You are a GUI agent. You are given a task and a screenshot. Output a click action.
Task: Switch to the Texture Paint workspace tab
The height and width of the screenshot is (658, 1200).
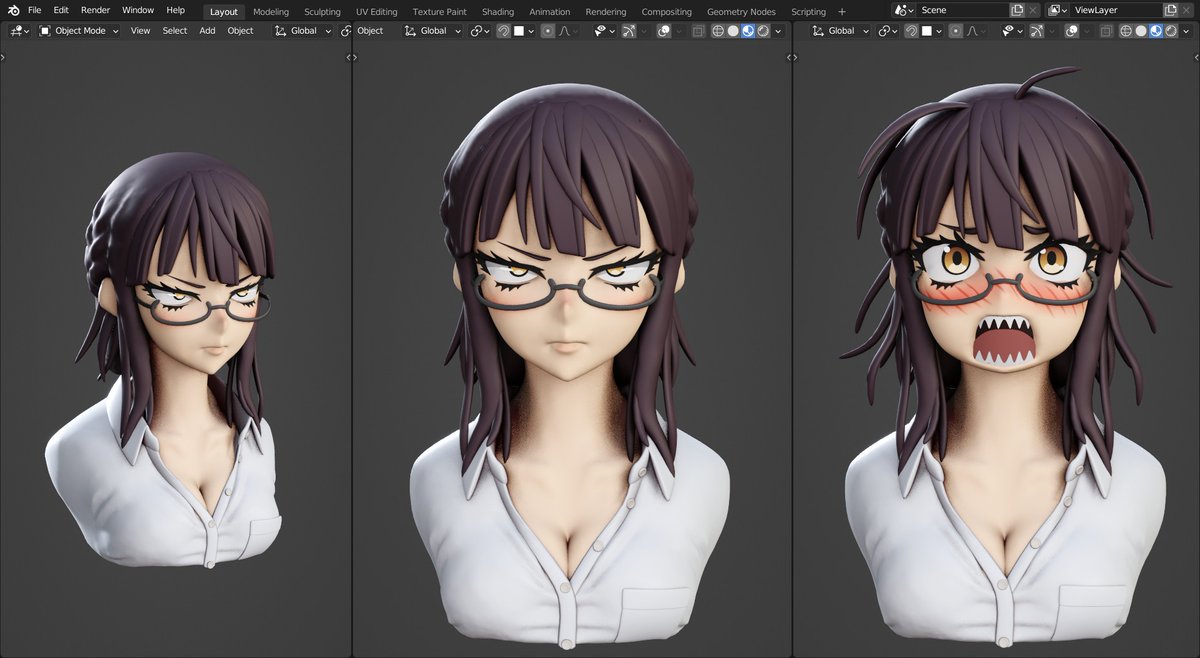tap(439, 12)
